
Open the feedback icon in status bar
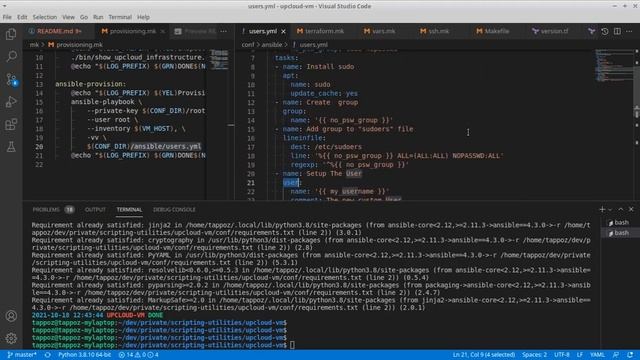pos(616,355)
